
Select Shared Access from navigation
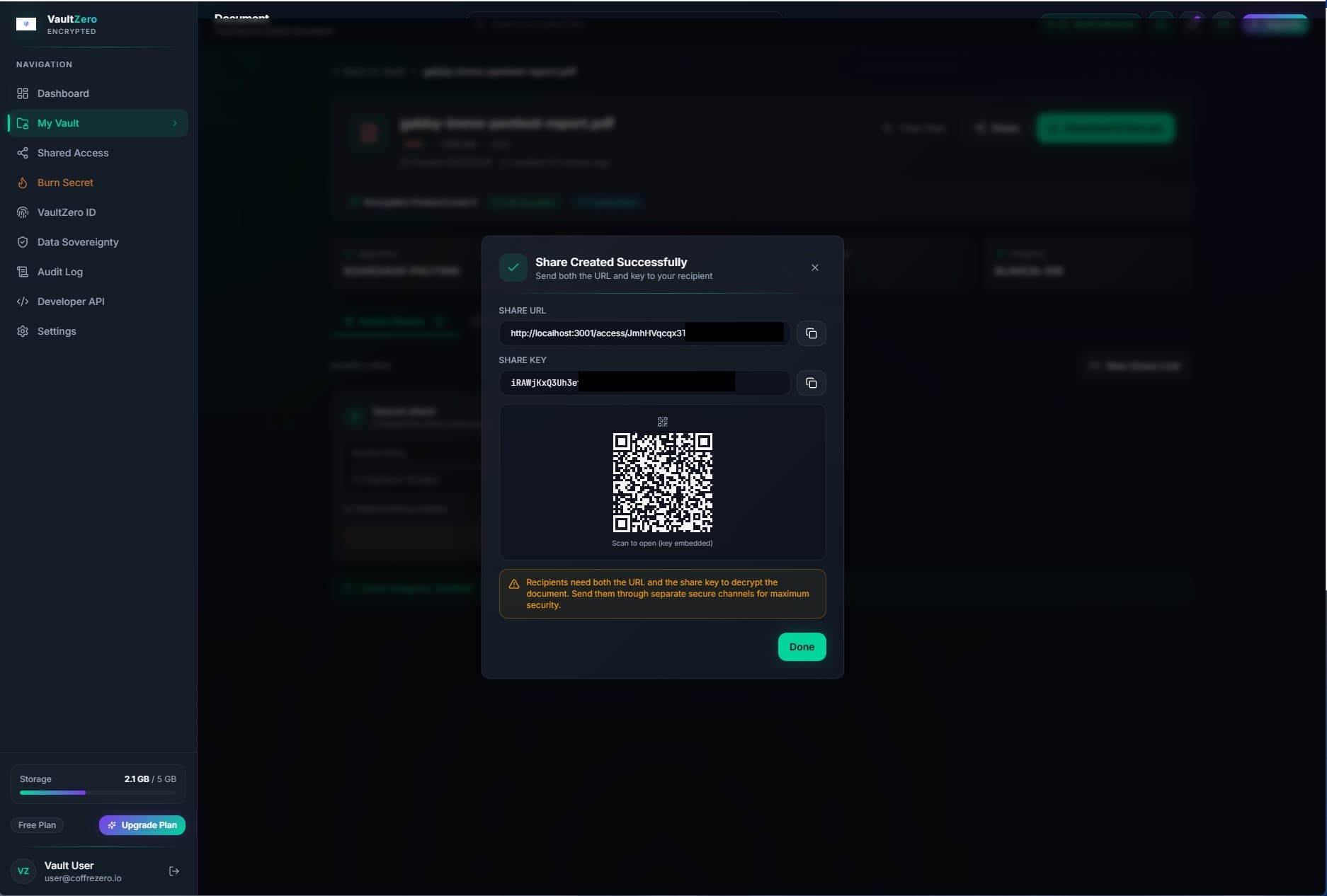pyautogui.click(x=72, y=153)
